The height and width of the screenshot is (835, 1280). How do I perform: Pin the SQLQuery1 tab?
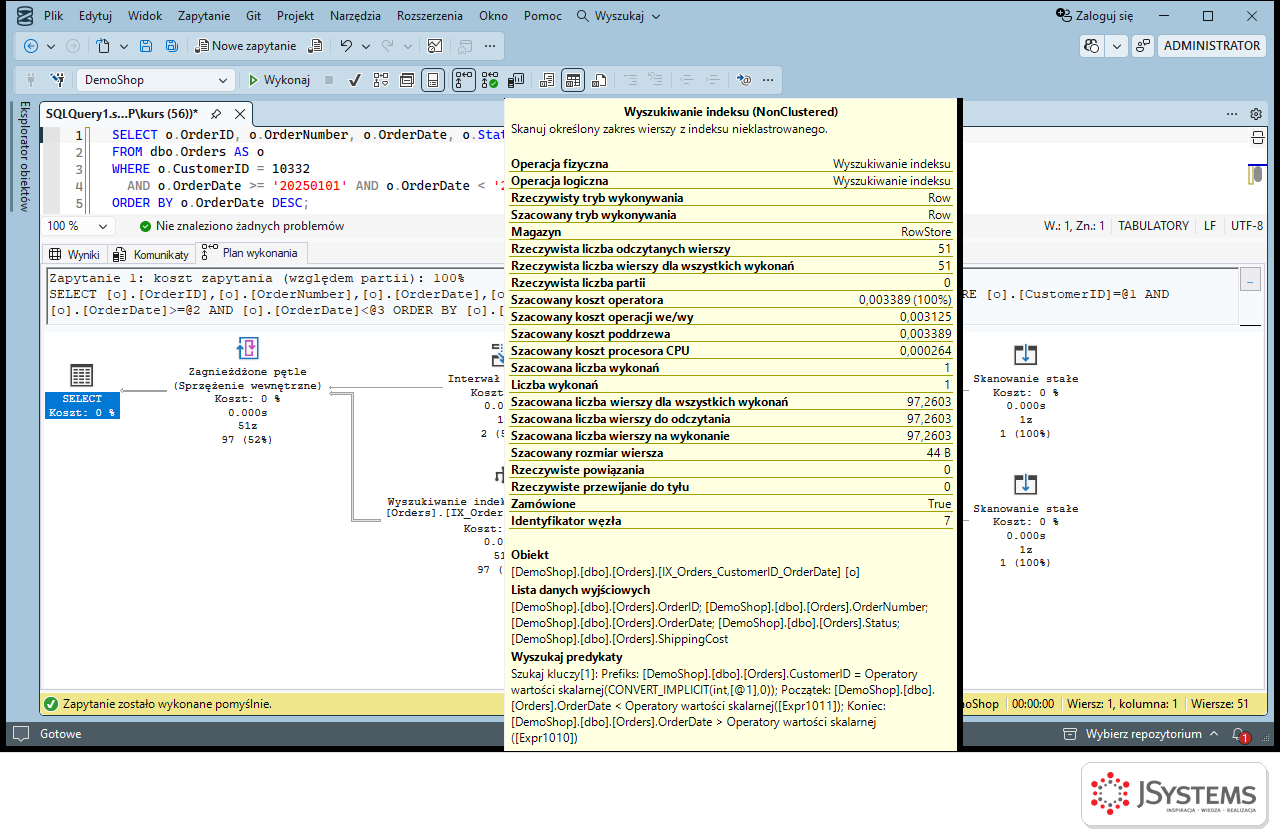(x=215, y=114)
